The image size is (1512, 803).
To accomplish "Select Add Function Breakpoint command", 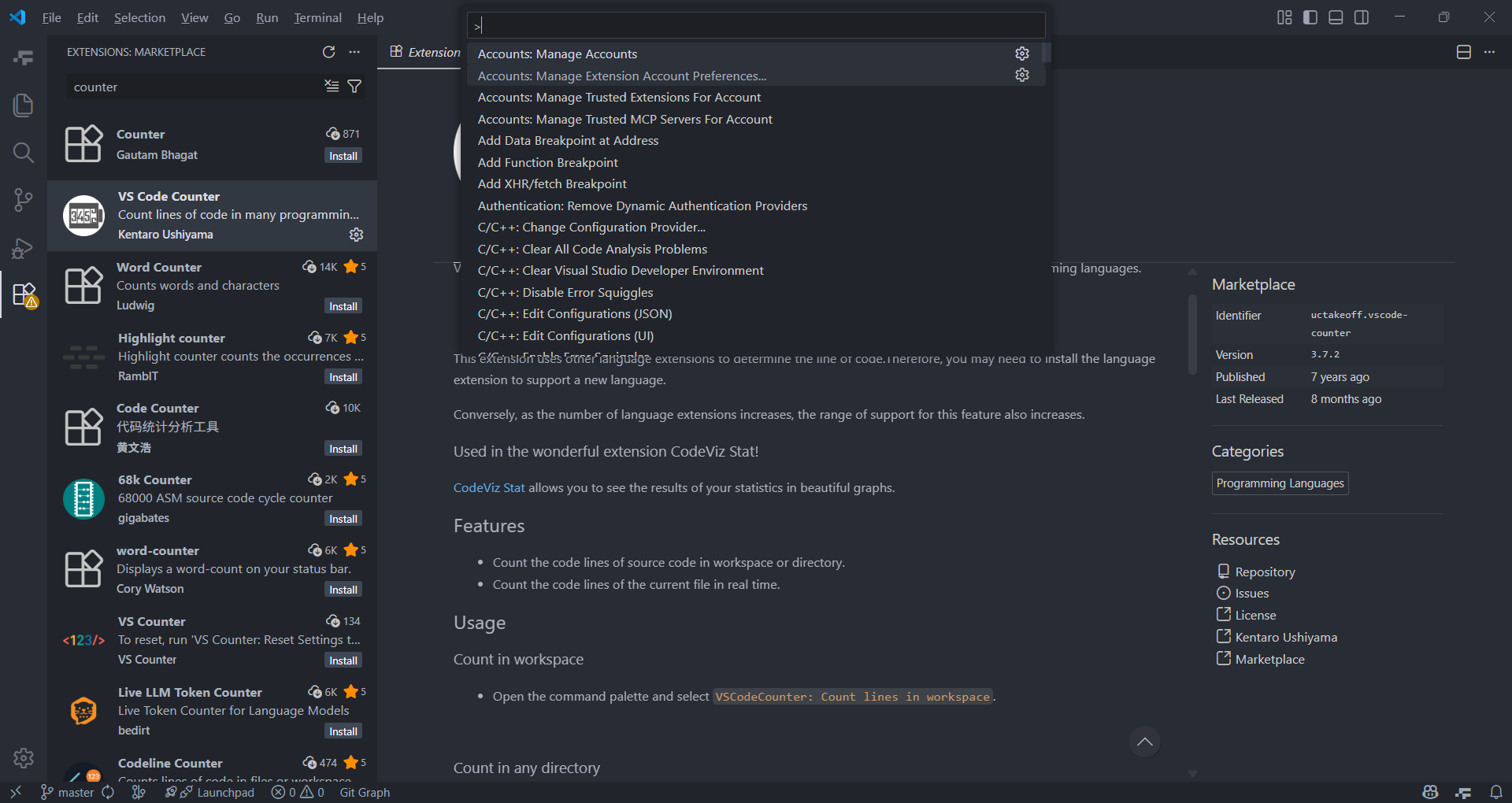I will 756,162.
